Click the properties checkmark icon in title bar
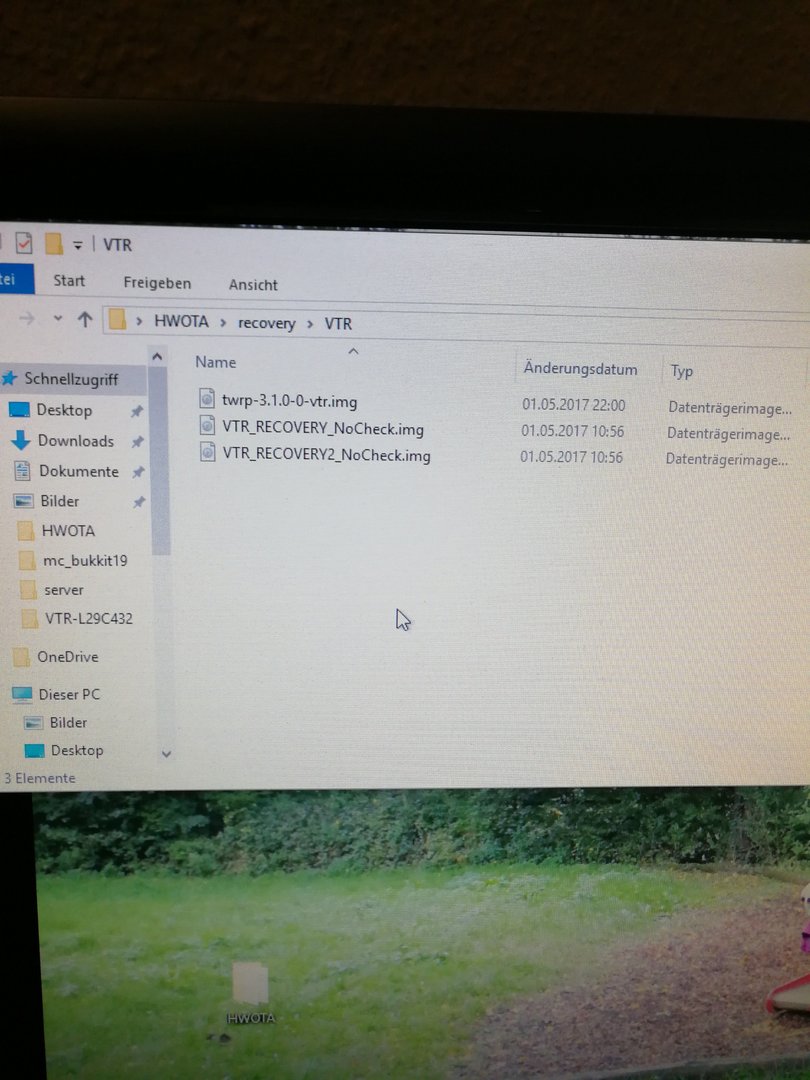The height and width of the screenshot is (1080, 810). [x=23, y=242]
